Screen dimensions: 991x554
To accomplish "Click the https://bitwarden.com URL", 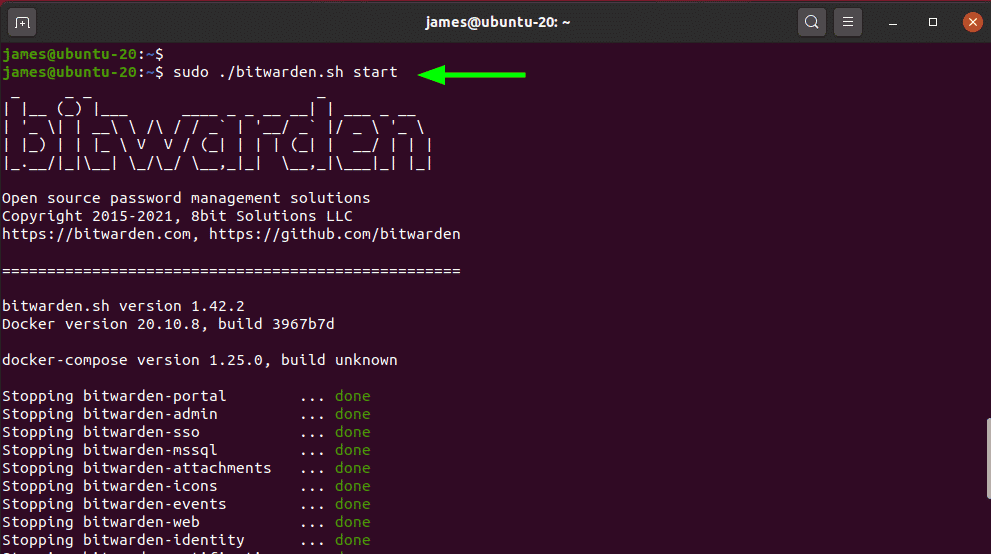I will [x=97, y=234].
